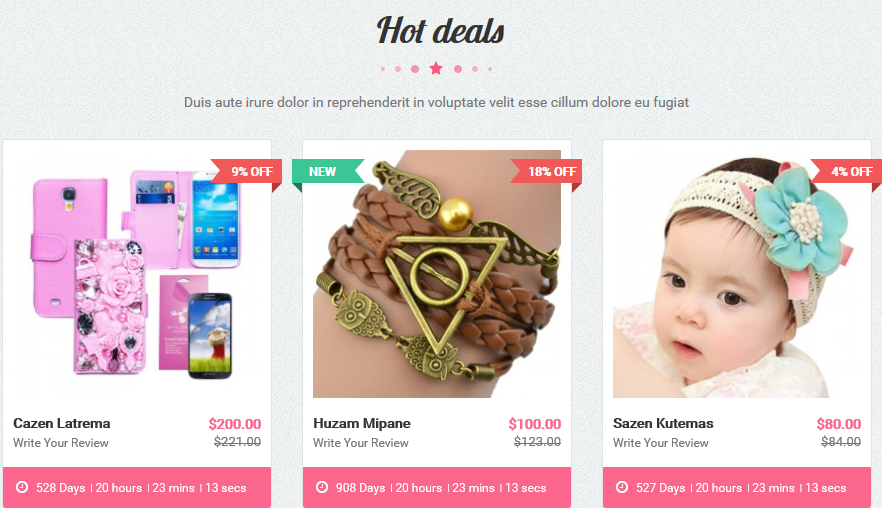Click the clock icon on Sazen Kutemas countdown
The height and width of the screenshot is (508, 882).
click(622, 487)
